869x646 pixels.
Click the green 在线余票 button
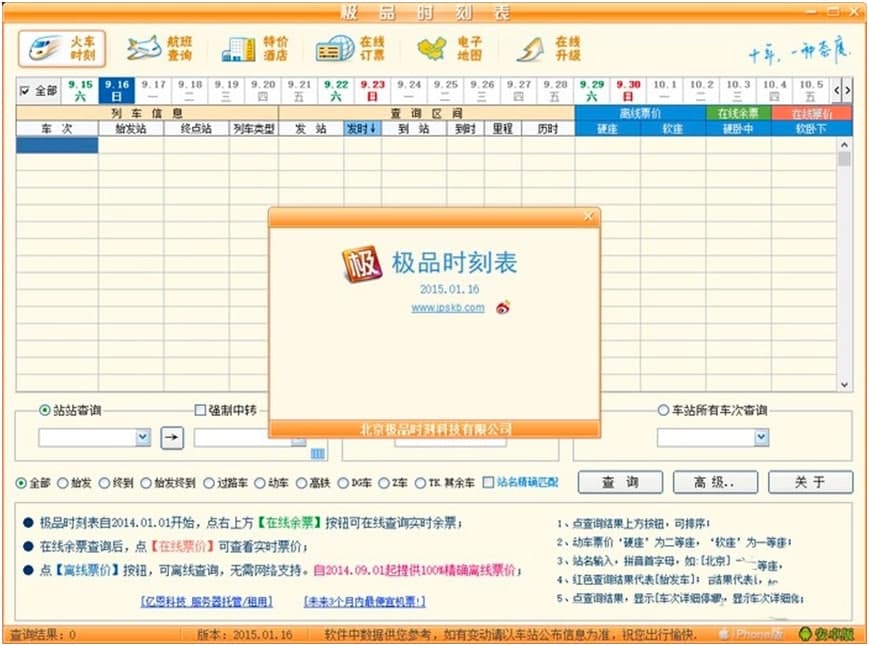pyautogui.click(x=738, y=113)
